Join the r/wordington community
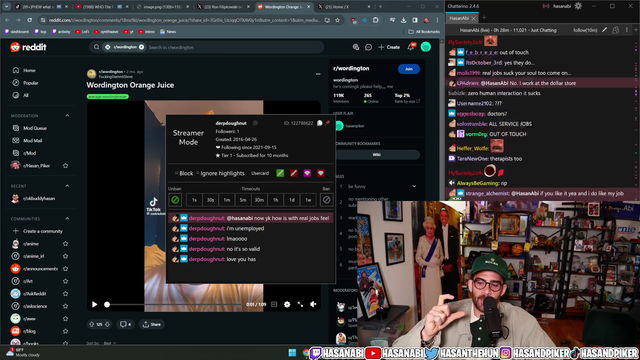640x360 pixels. (x=409, y=69)
